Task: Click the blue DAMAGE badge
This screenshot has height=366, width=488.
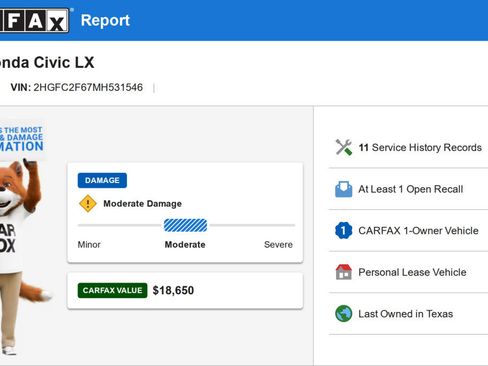Action: click(x=102, y=180)
